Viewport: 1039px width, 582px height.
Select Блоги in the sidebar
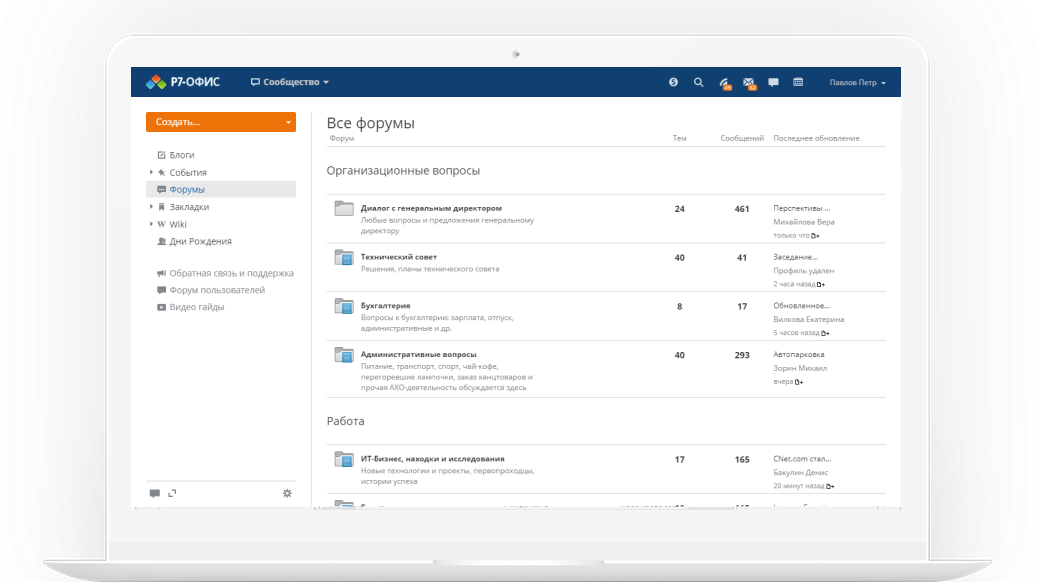[x=181, y=155]
